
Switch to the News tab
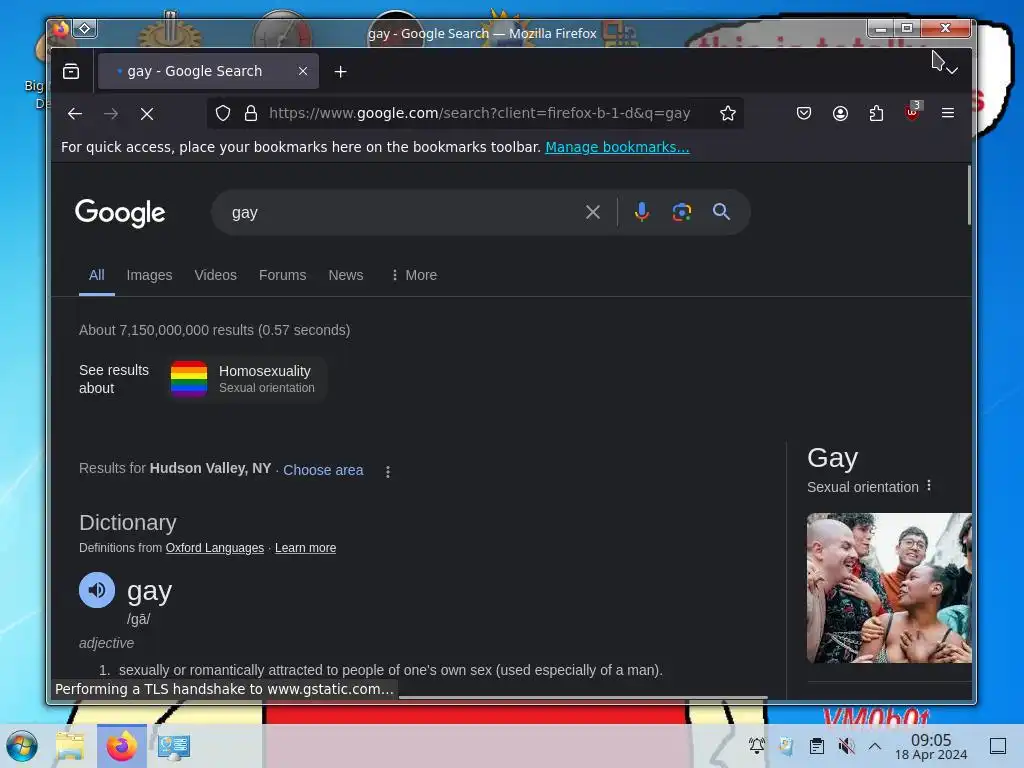pyautogui.click(x=345, y=276)
